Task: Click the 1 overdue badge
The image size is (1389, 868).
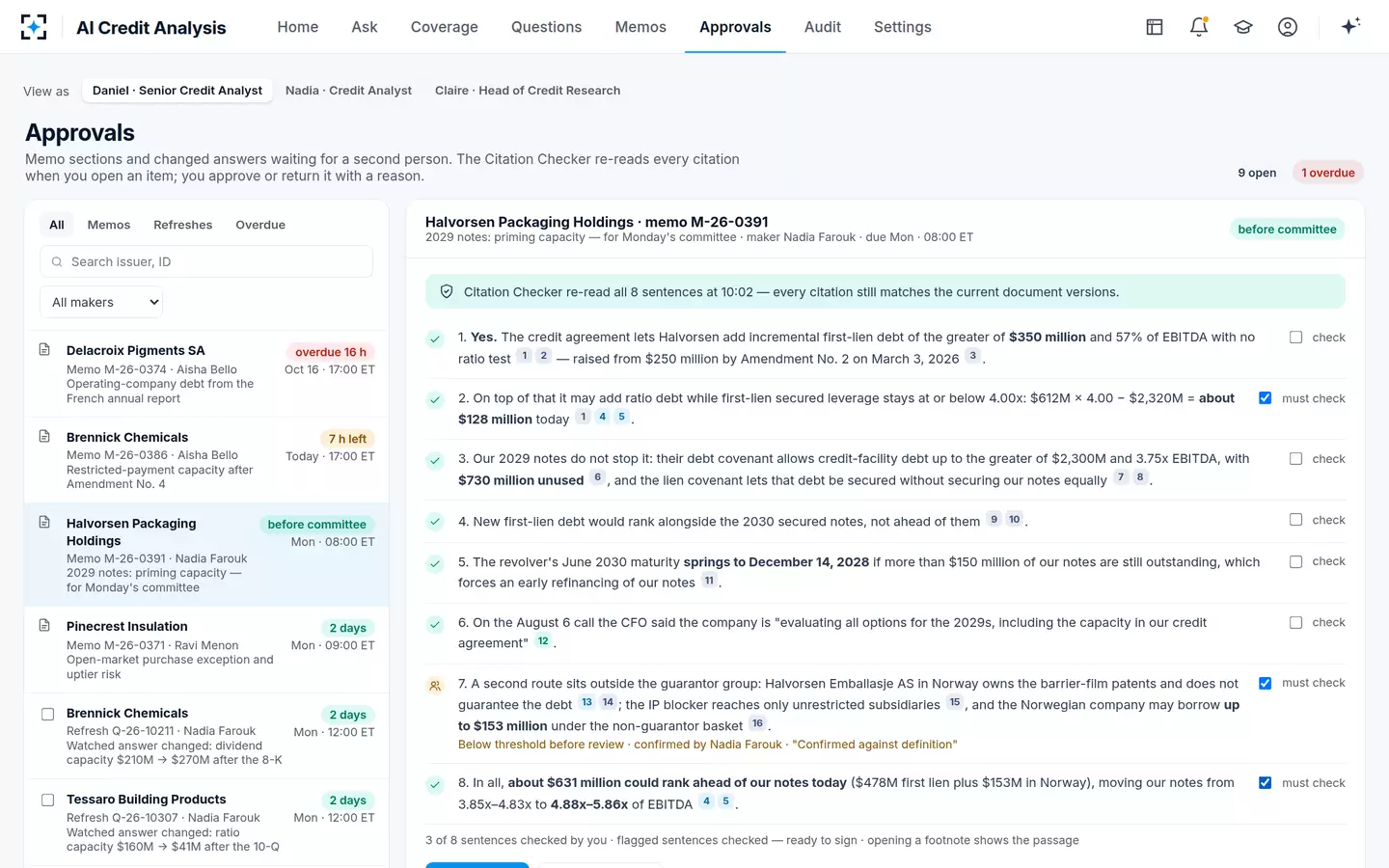Action: (1328, 173)
